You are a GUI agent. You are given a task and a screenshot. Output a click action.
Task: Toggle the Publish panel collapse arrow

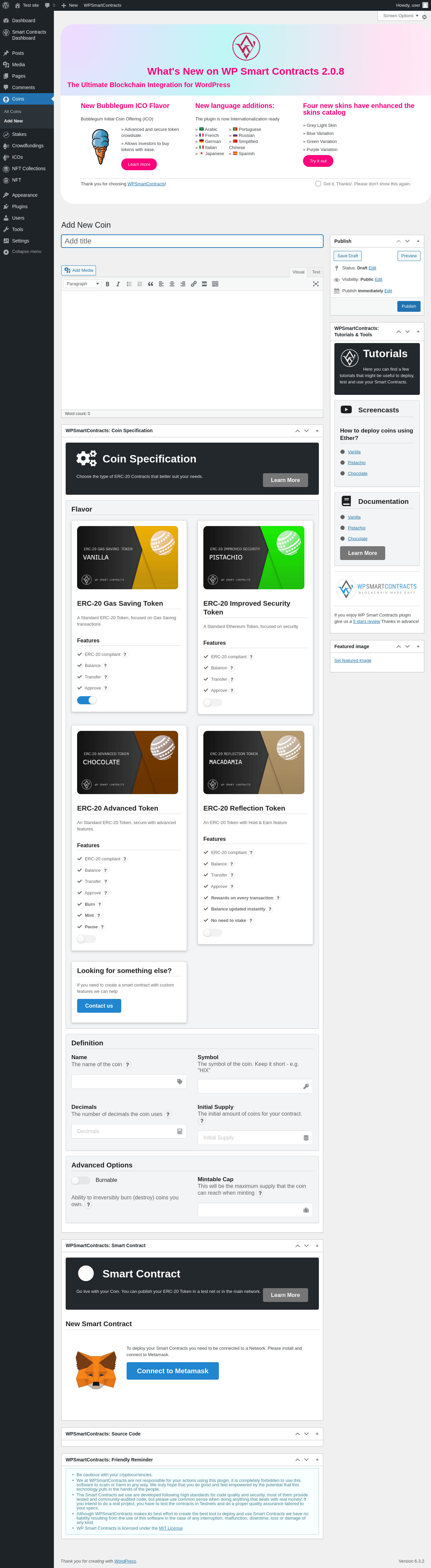coord(418,241)
